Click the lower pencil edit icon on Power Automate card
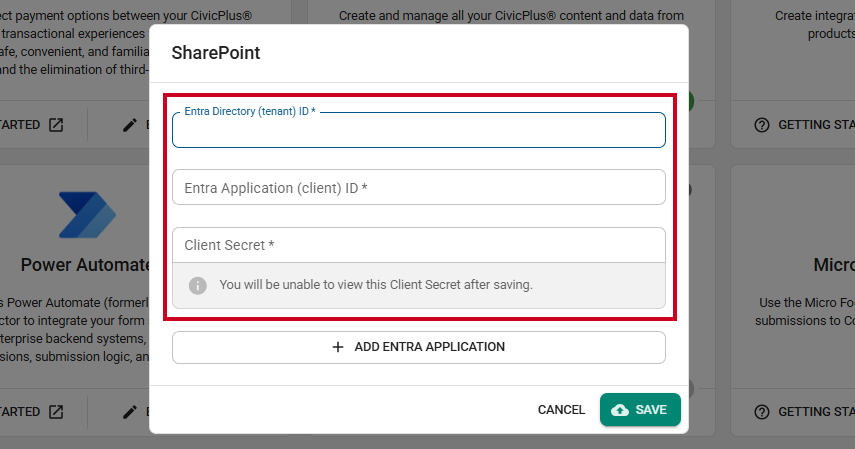The height and width of the screenshot is (449, 855). click(130, 412)
